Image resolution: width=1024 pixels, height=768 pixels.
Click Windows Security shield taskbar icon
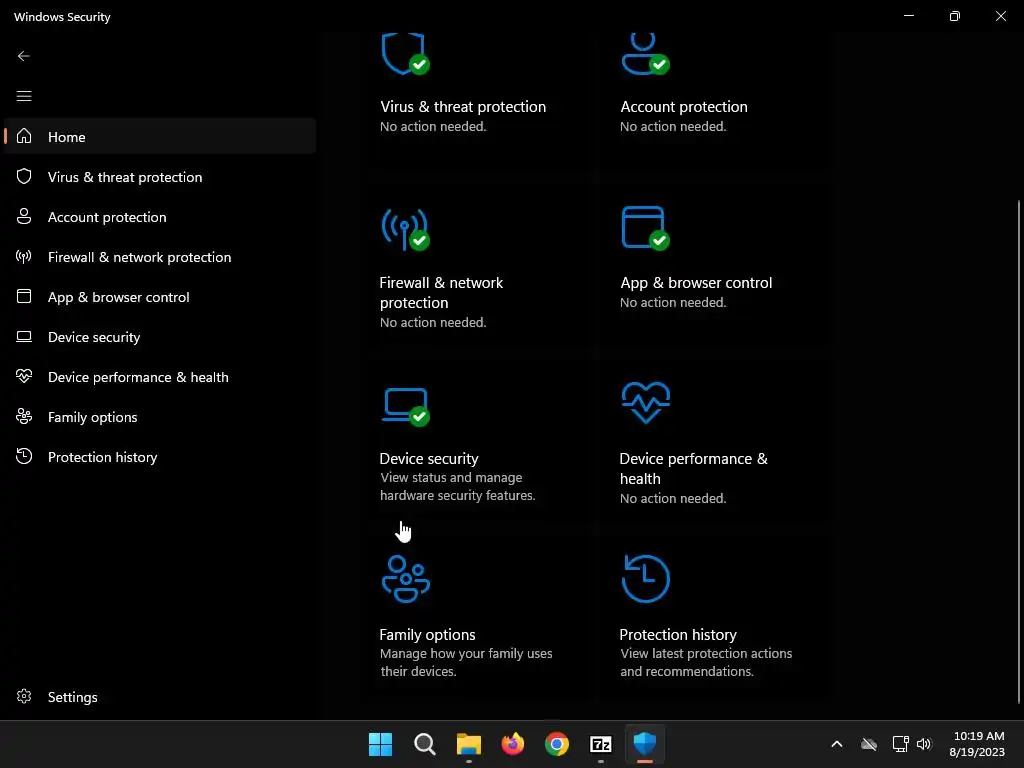point(645,744)
